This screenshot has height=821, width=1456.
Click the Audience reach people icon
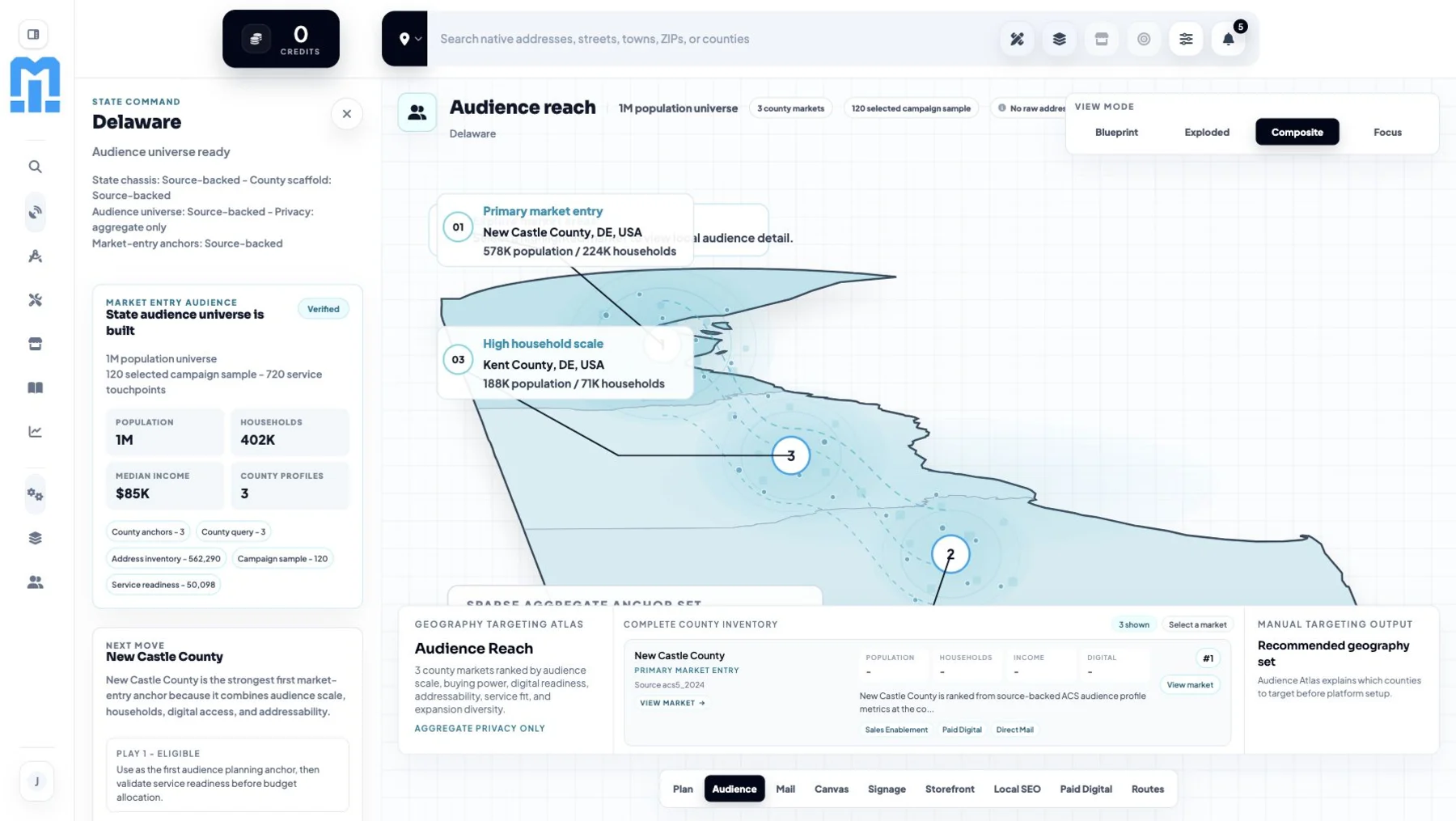[417, 112]
